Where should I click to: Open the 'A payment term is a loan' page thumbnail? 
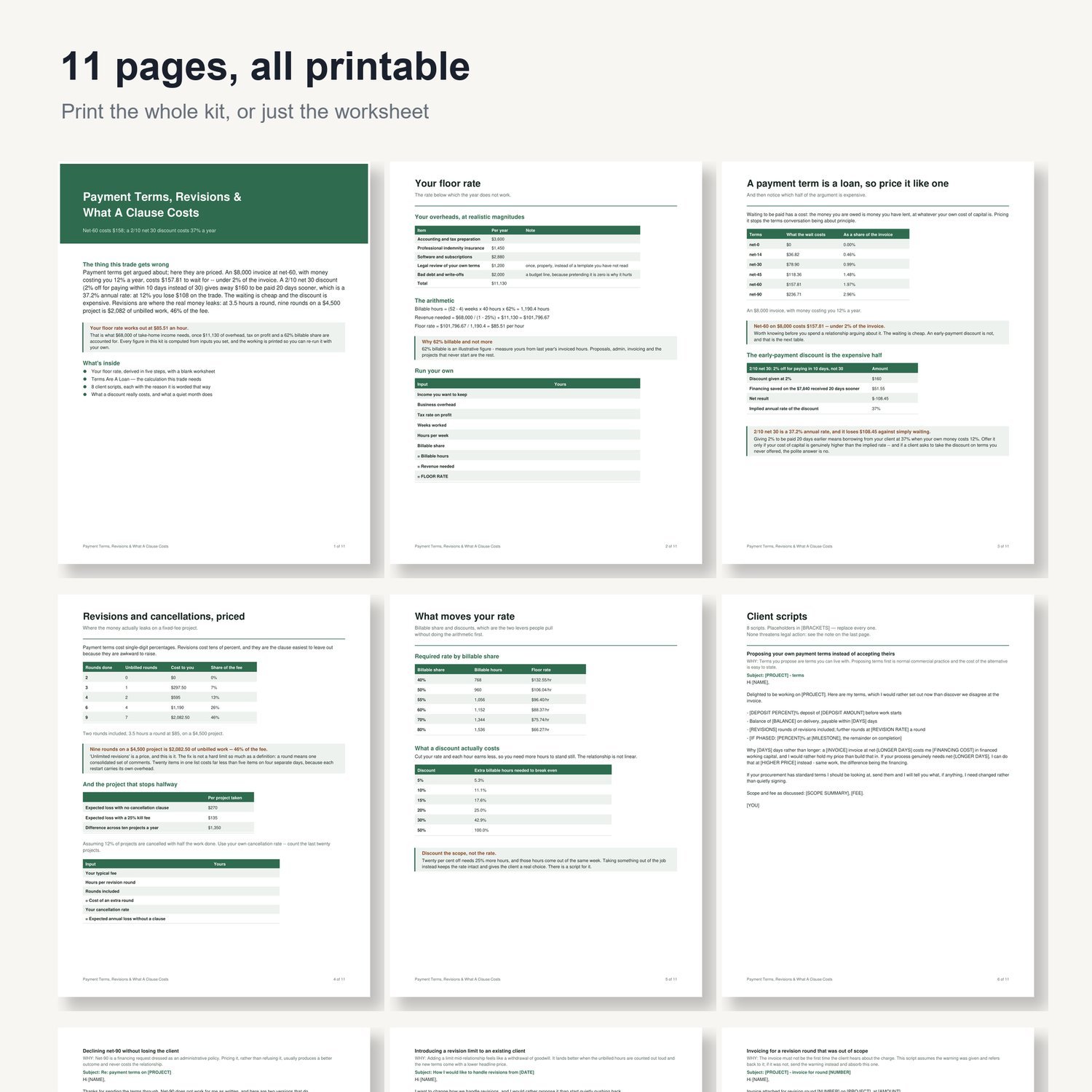[878, 363]
